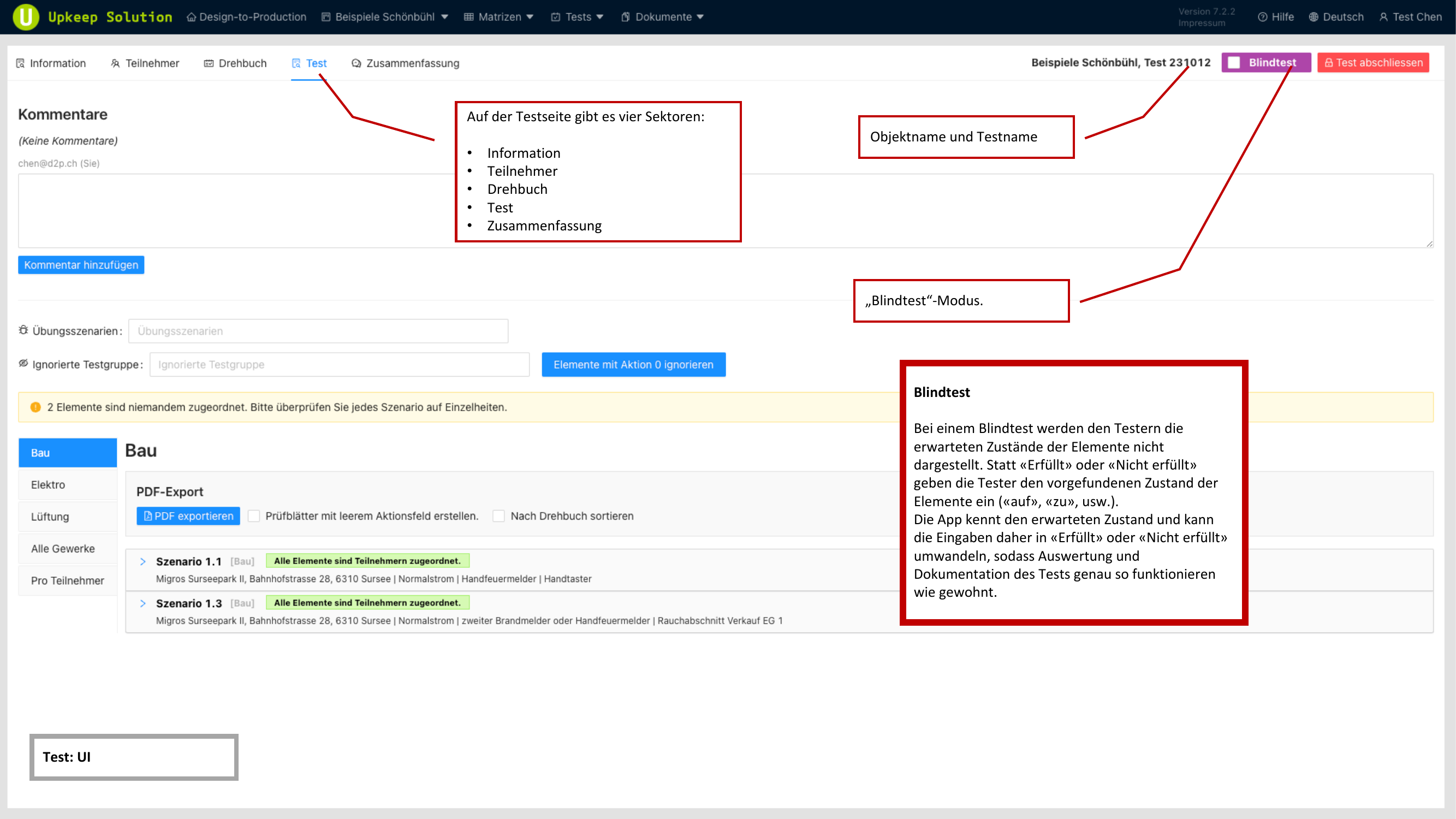The height and width of the screenshot is (819, 1456).
Task: Click into the Übungsszenarien input field
Action: click(318, 331)
